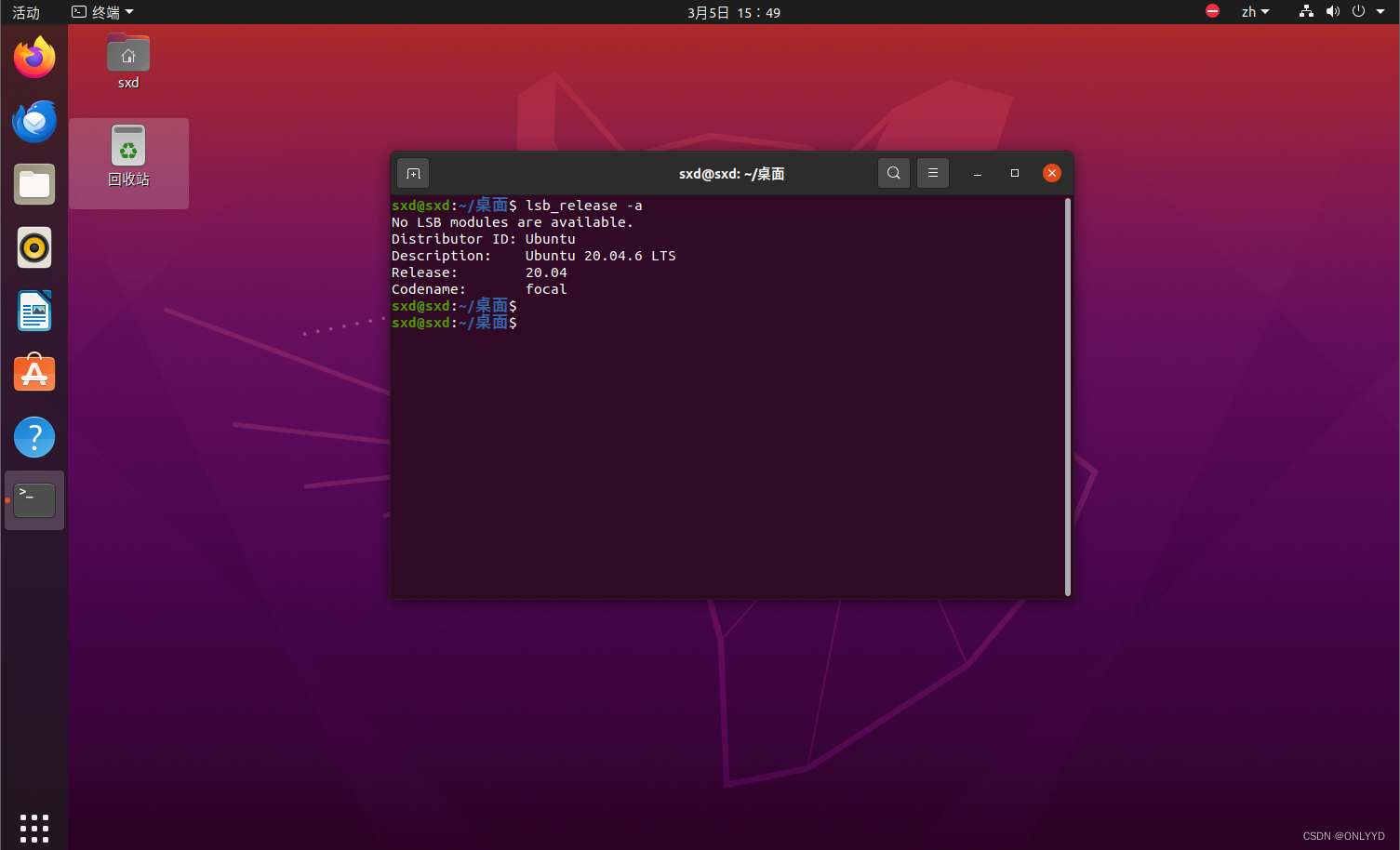This screenshot has height=850, width=1400.
Task: Click the terminal search magnifier icon
Action: tap(893, 173)
